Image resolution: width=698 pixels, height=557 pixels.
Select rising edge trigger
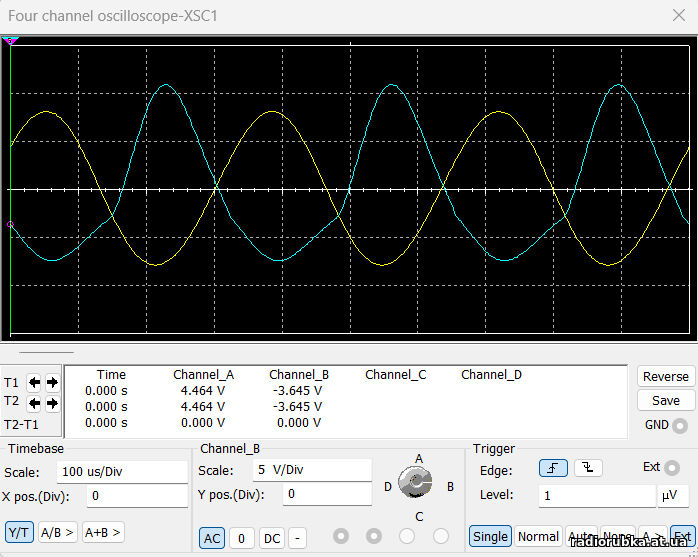553,468
